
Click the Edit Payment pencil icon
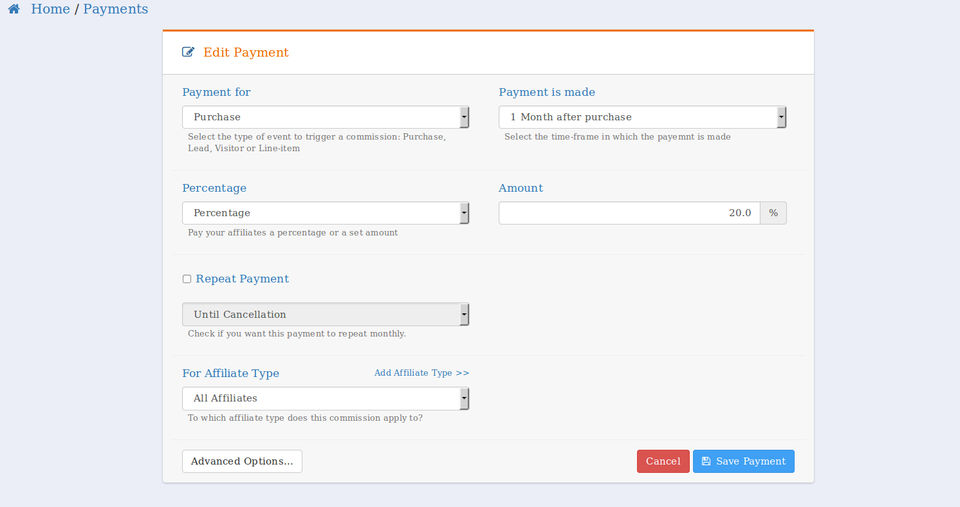[188, 52]
